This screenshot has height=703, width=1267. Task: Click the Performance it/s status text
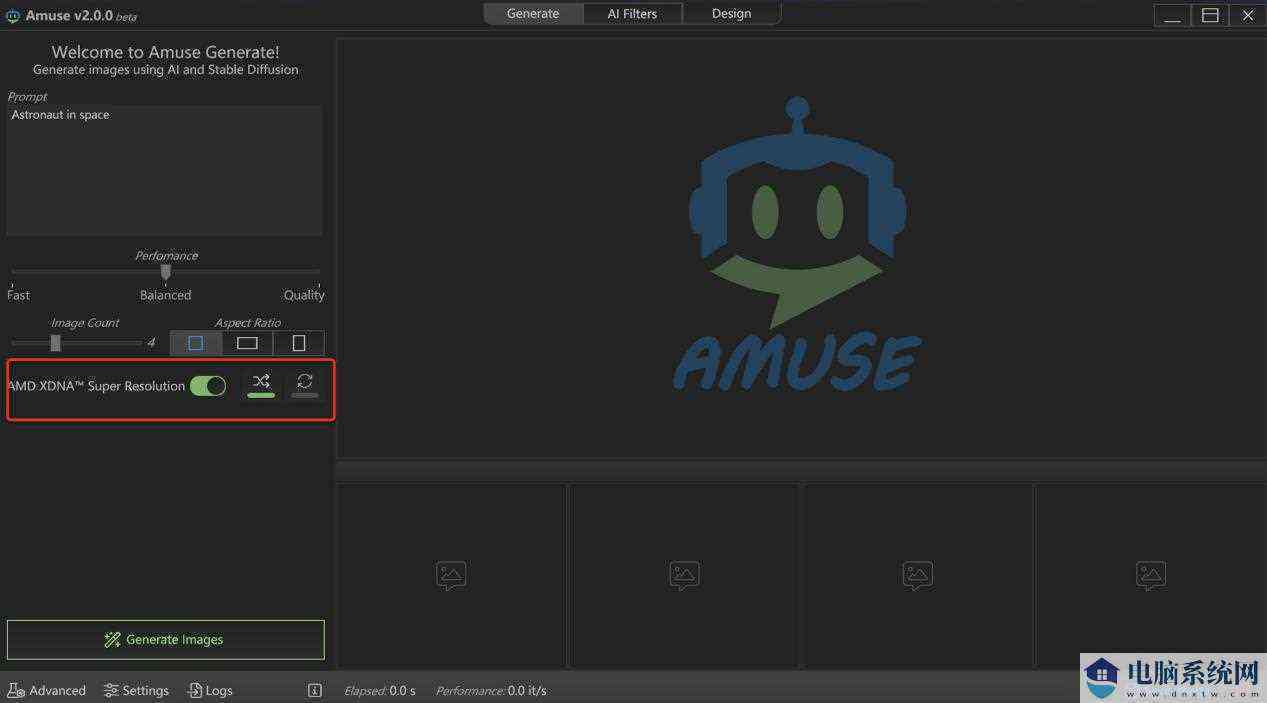tap(491, 691)
